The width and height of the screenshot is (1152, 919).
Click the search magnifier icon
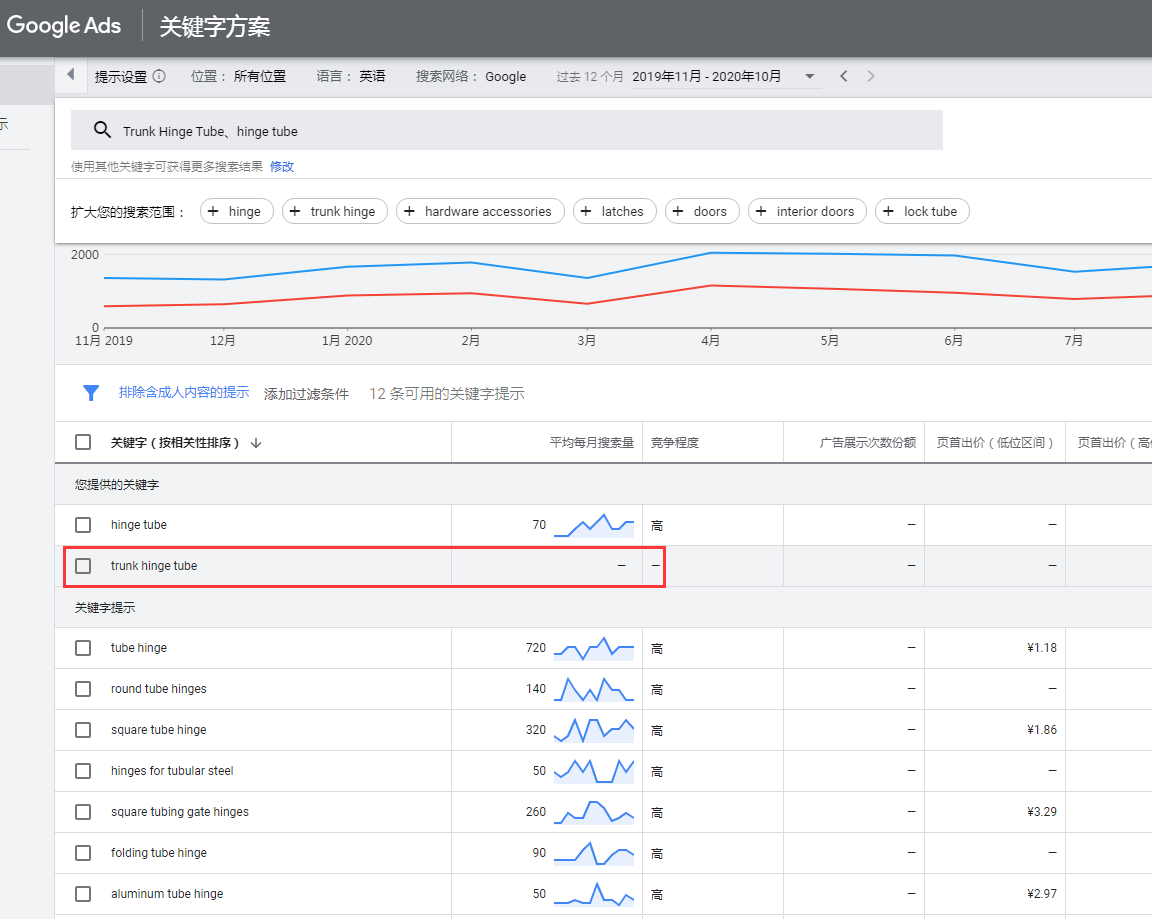[101, 130]
